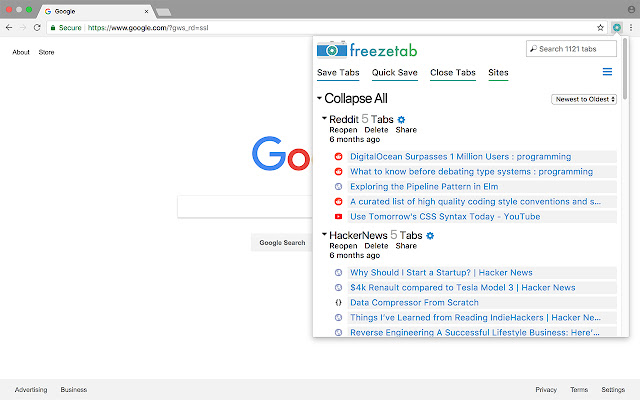Open the Newest to Oldest sort dropdown
The height and width of the screenshot is (400, 640).
click(584, 99)
